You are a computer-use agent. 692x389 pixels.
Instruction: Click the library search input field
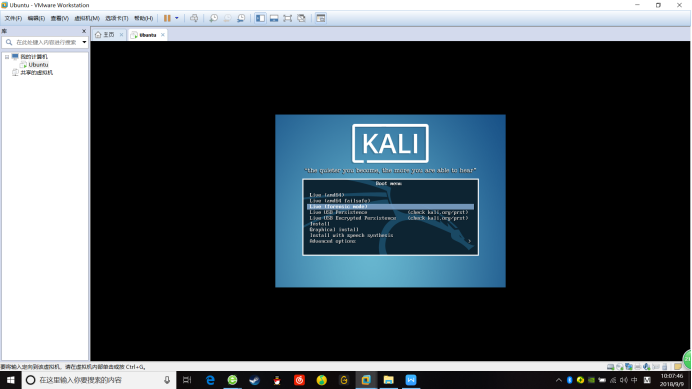tap(44, 42)
